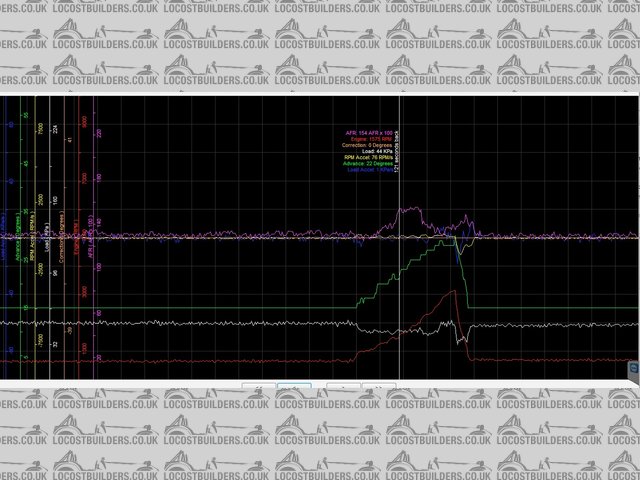Click the '121 seconds back' cursor label
Screen dimensions: 640x480
(397, 150)
